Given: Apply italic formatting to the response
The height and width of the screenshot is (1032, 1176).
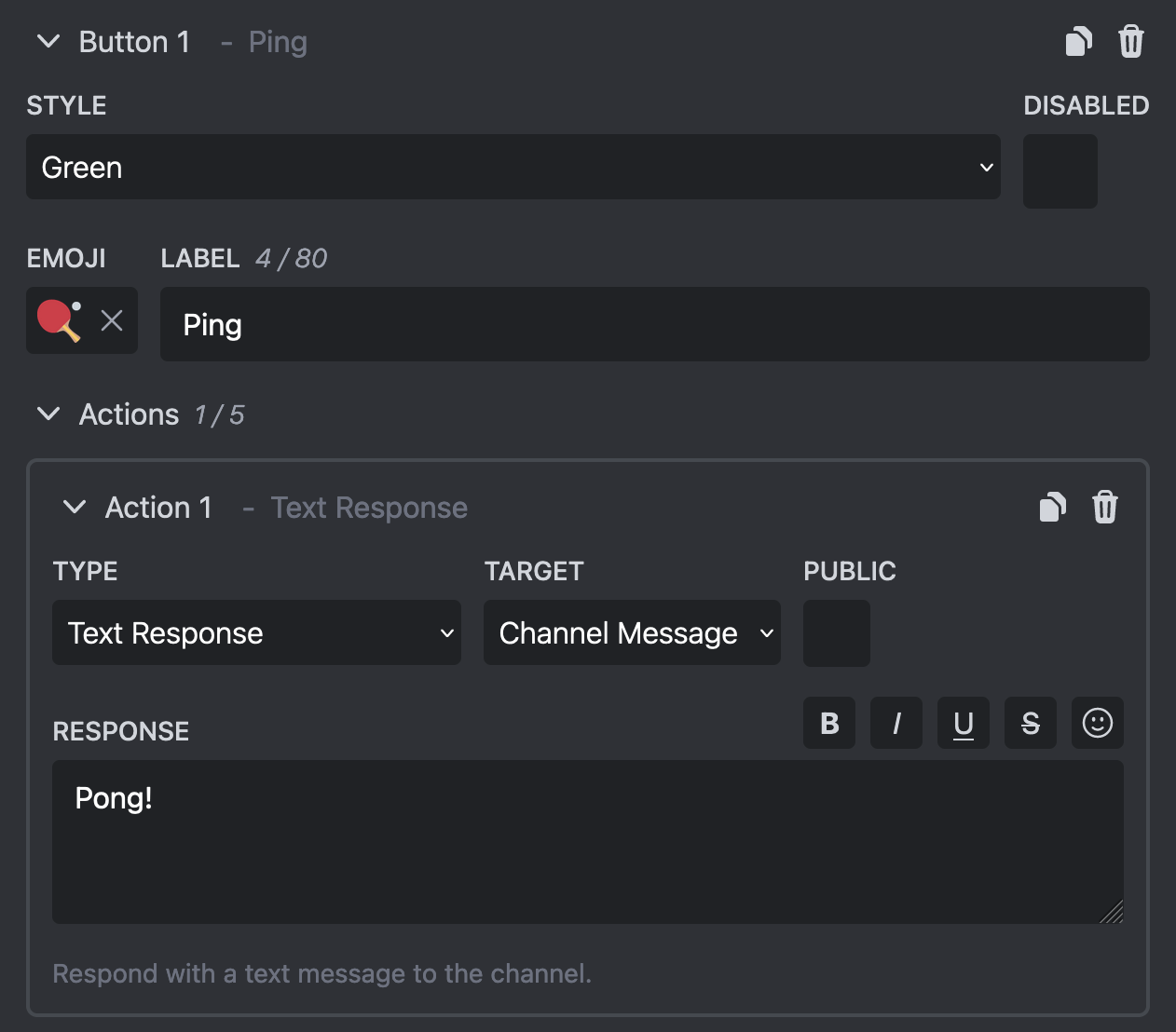Looking at the screenshot, I should coord(896,723).
